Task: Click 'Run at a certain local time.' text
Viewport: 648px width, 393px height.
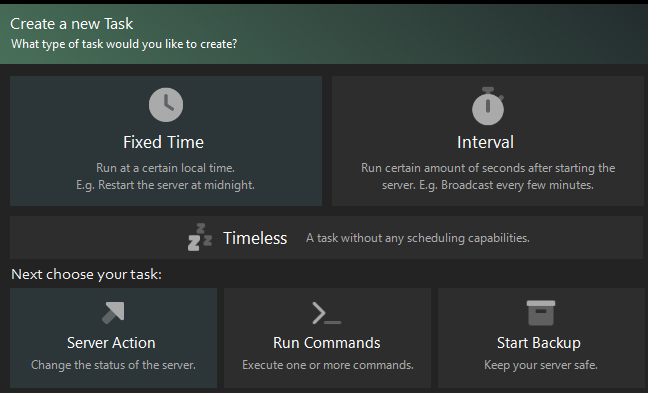Action: point(165,168)
